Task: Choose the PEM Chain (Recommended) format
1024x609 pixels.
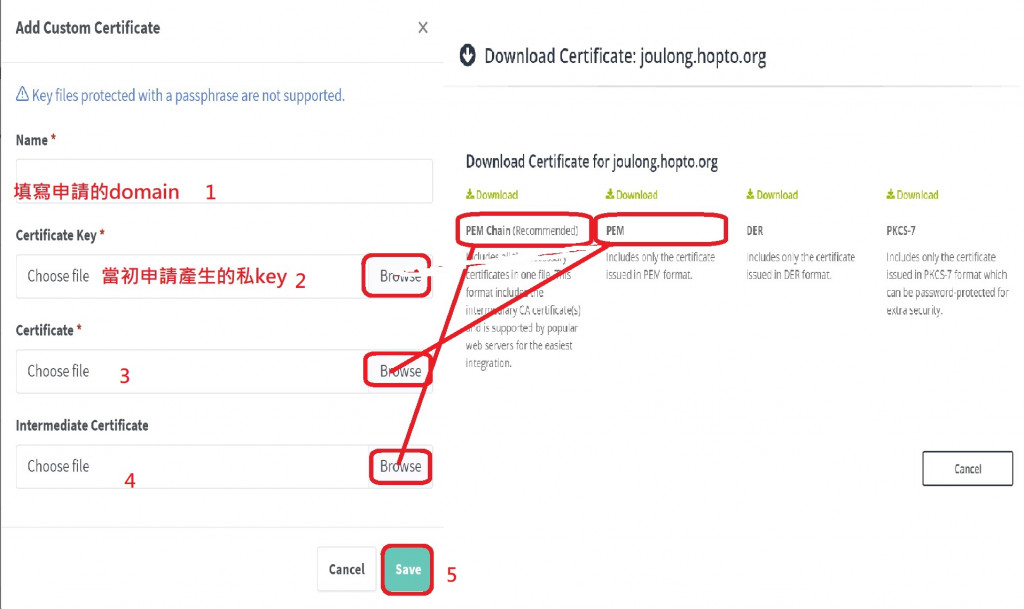Action: pos(522,230)
